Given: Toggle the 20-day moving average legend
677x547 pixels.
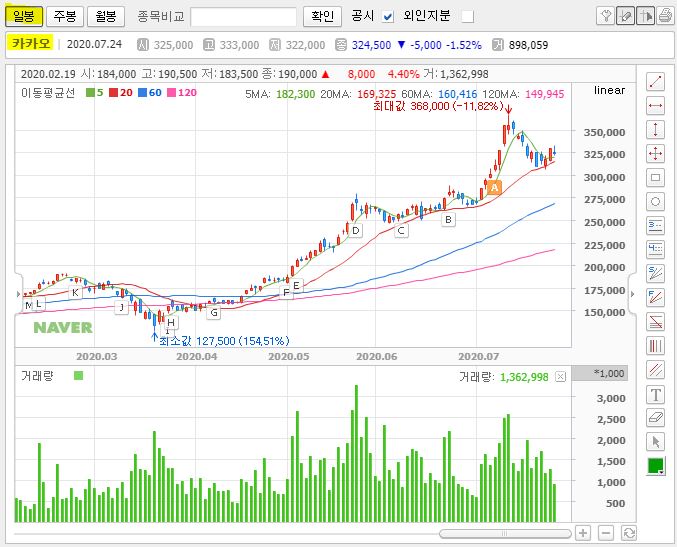Looking at the screenshot, I should coord(120,92).
